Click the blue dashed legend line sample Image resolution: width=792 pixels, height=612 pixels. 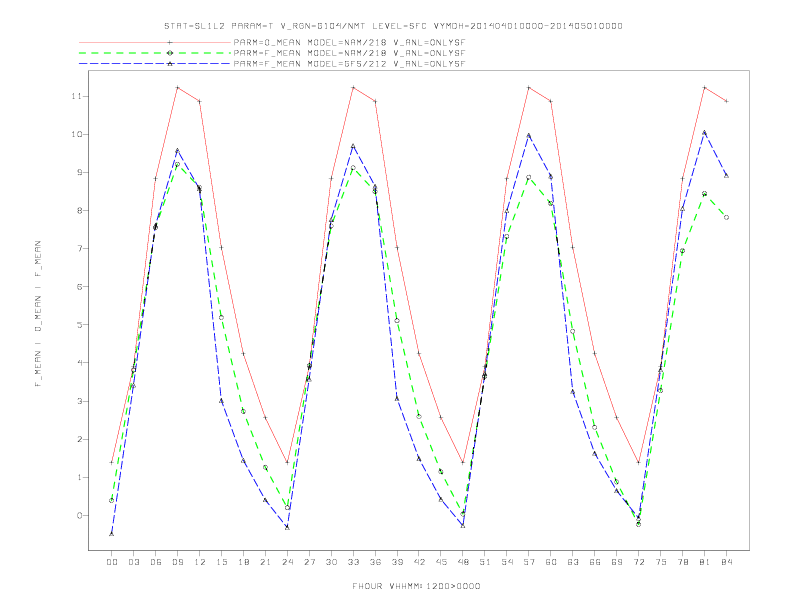[155, 64]
